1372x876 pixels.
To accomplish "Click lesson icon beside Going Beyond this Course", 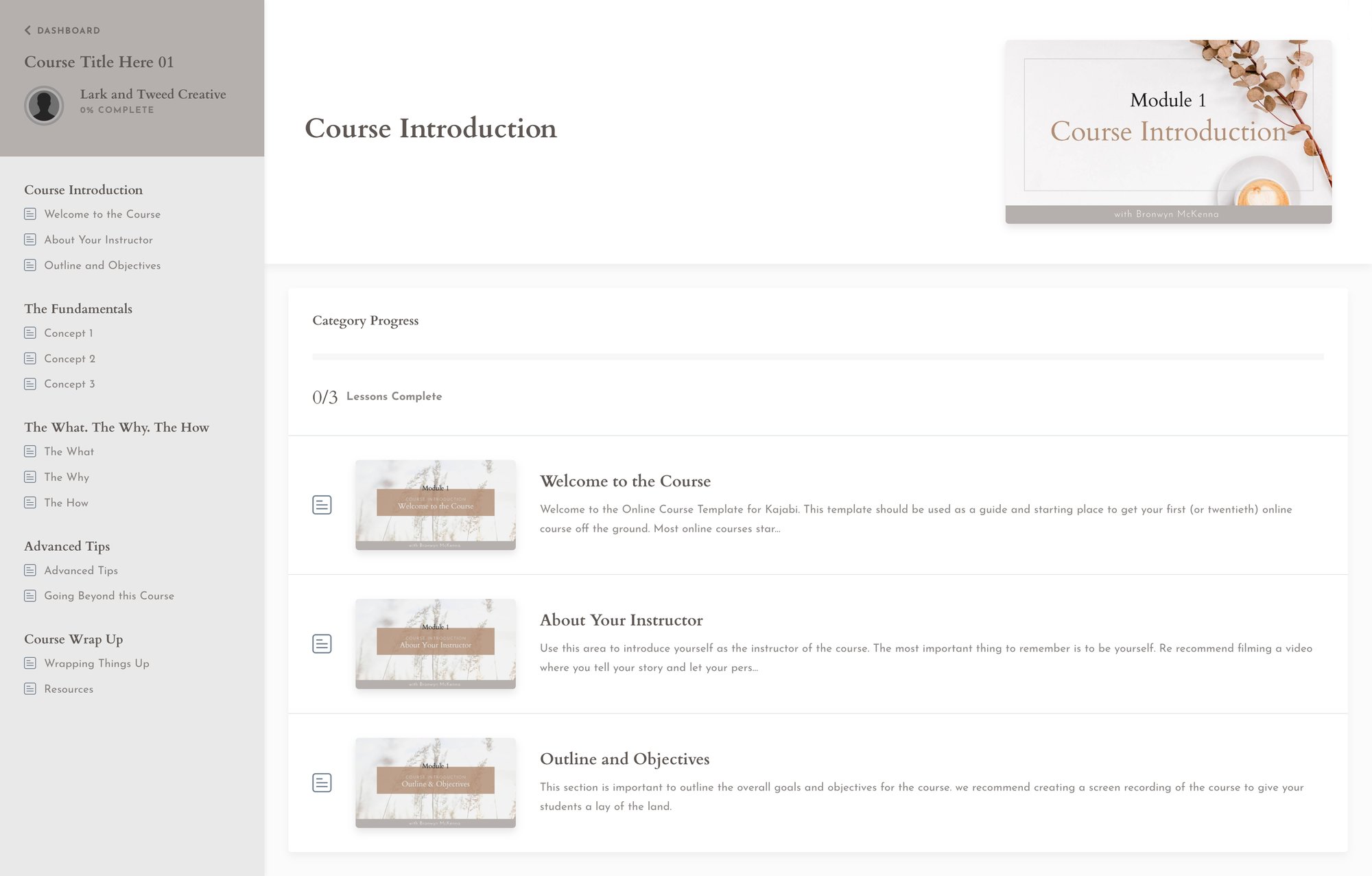I will click(30, 596).
